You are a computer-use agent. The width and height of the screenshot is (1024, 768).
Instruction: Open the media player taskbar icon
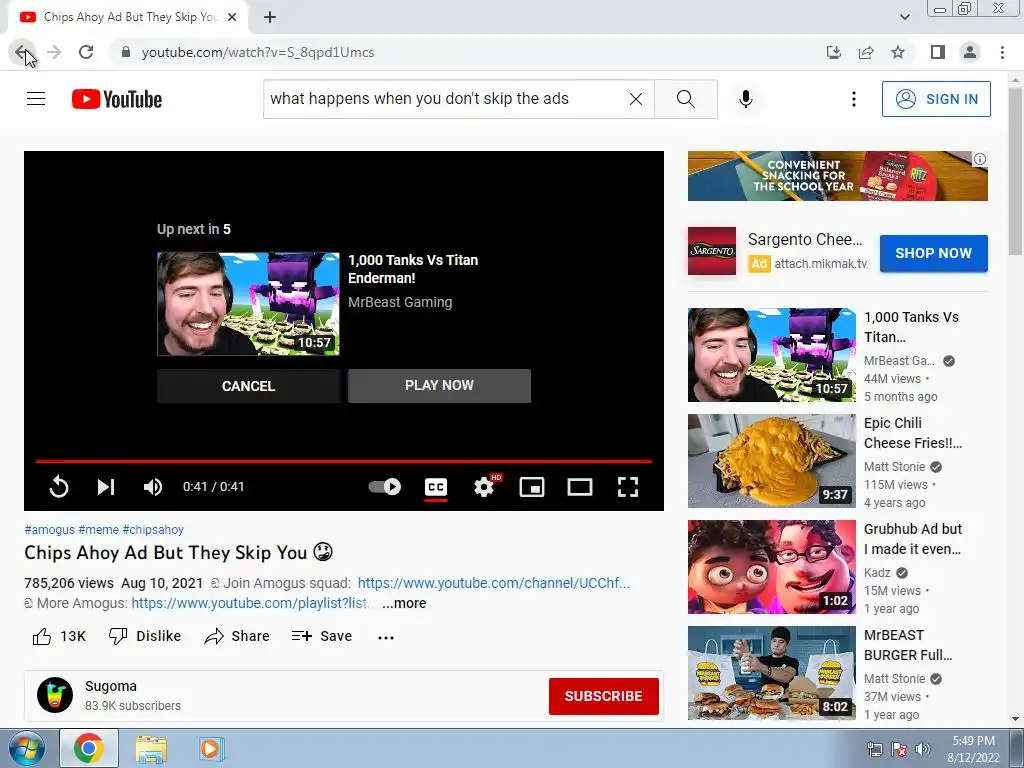[210, 748]
